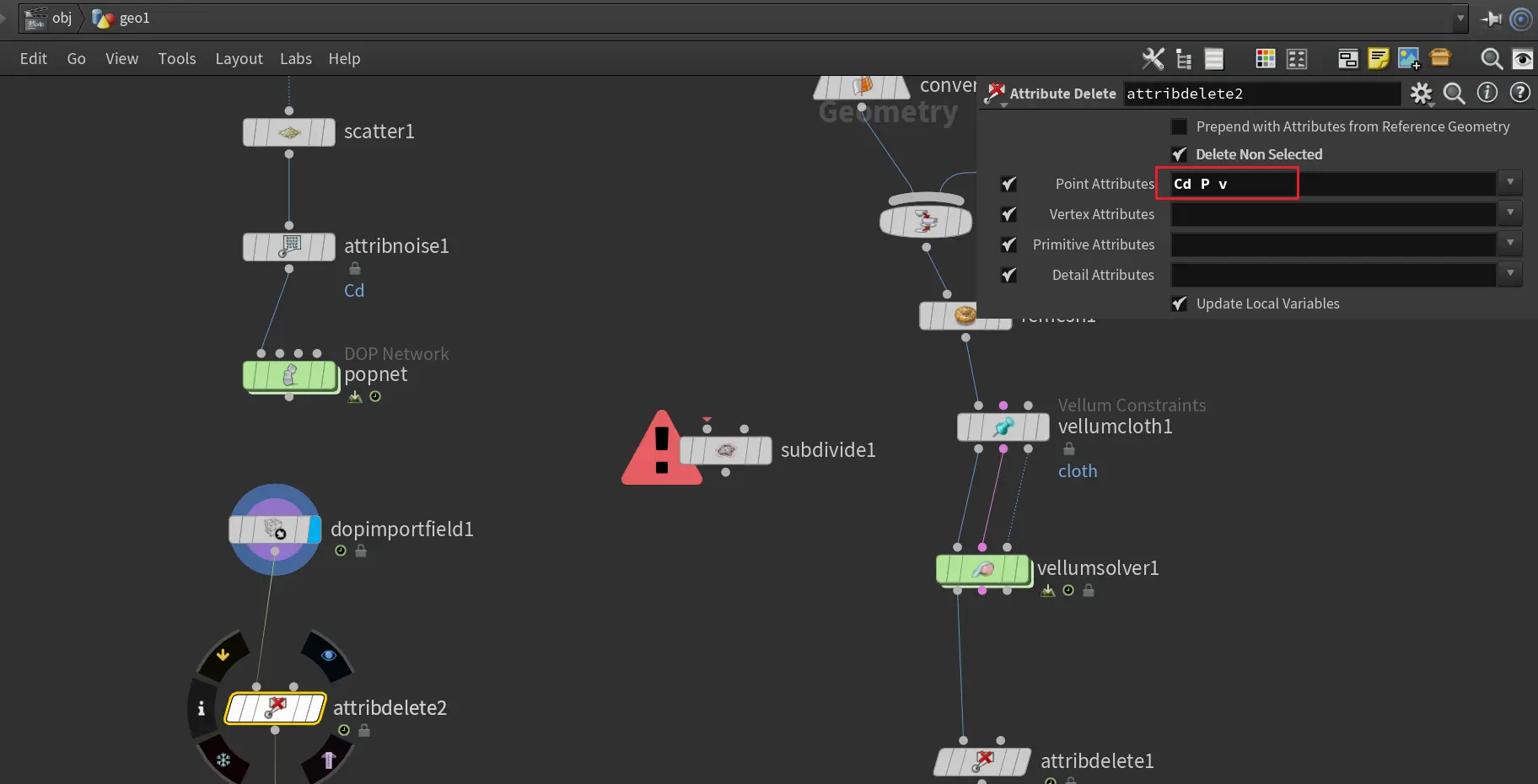Click the Attribute Delete operator icon
The image size is (1538, 784).
[x=996, y=94]
